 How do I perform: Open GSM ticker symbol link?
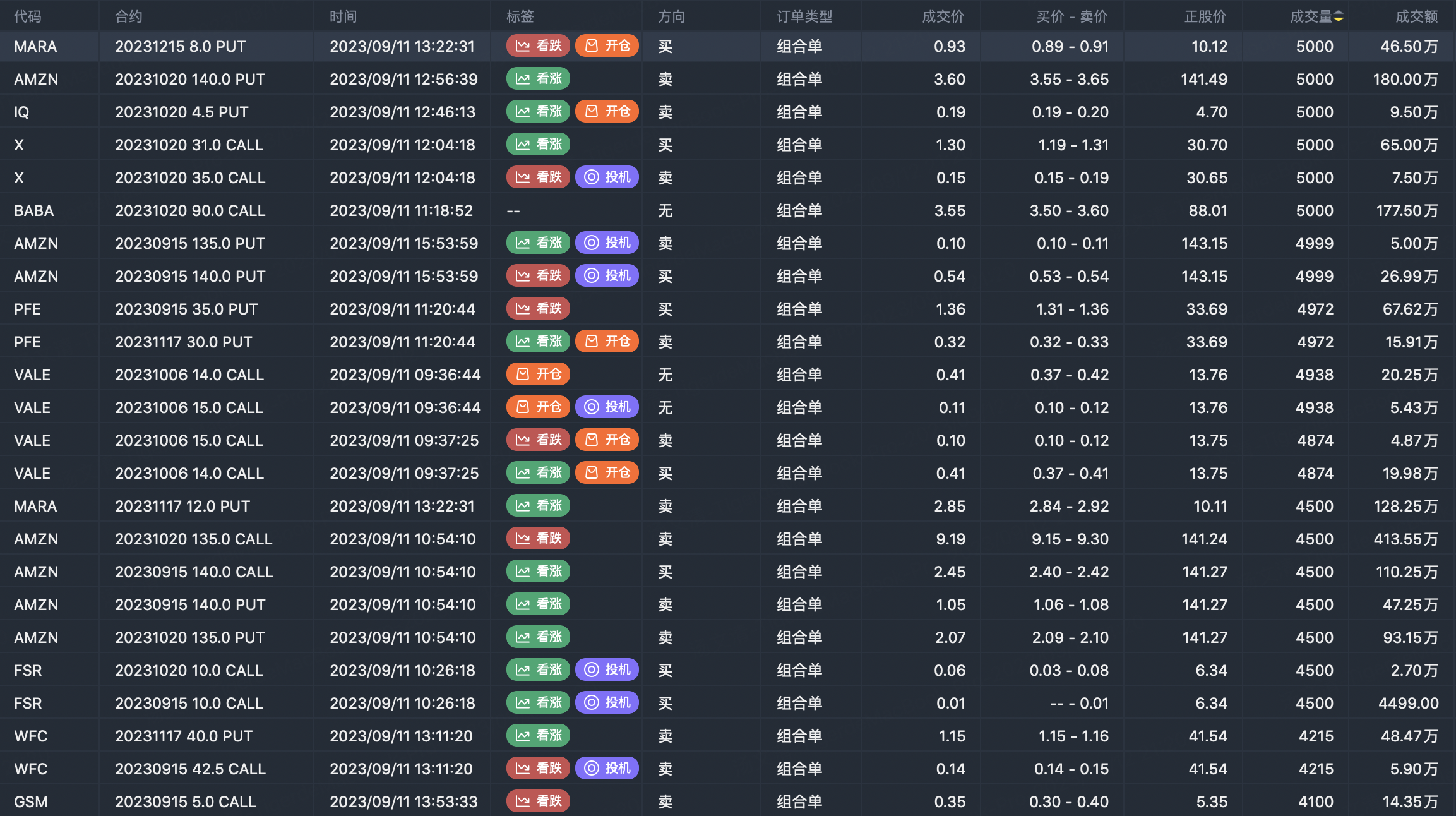[x=31, y=801]
